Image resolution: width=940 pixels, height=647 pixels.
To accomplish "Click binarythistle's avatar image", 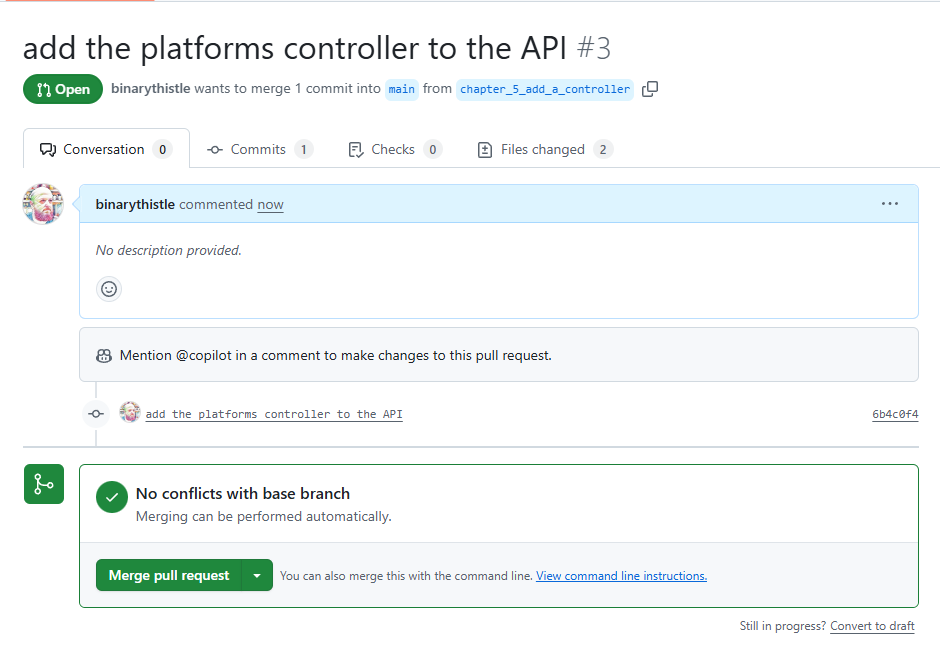I will pos(42,203).
